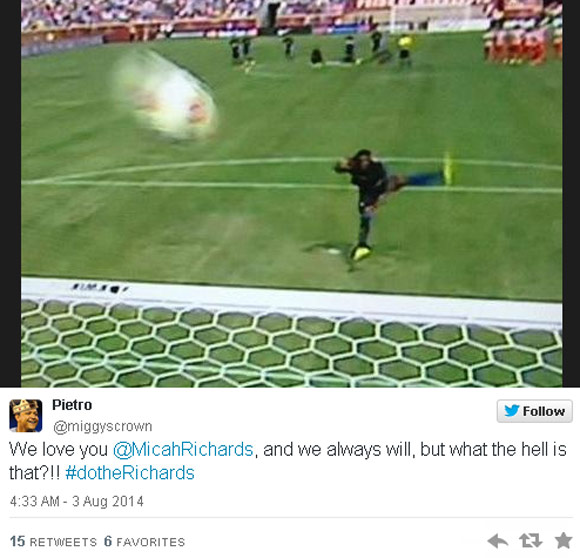Open the 4:33 AM - 3 Aug 2014 timestamp
This screenshot has width=580, height=558.
tap(77, 501)
